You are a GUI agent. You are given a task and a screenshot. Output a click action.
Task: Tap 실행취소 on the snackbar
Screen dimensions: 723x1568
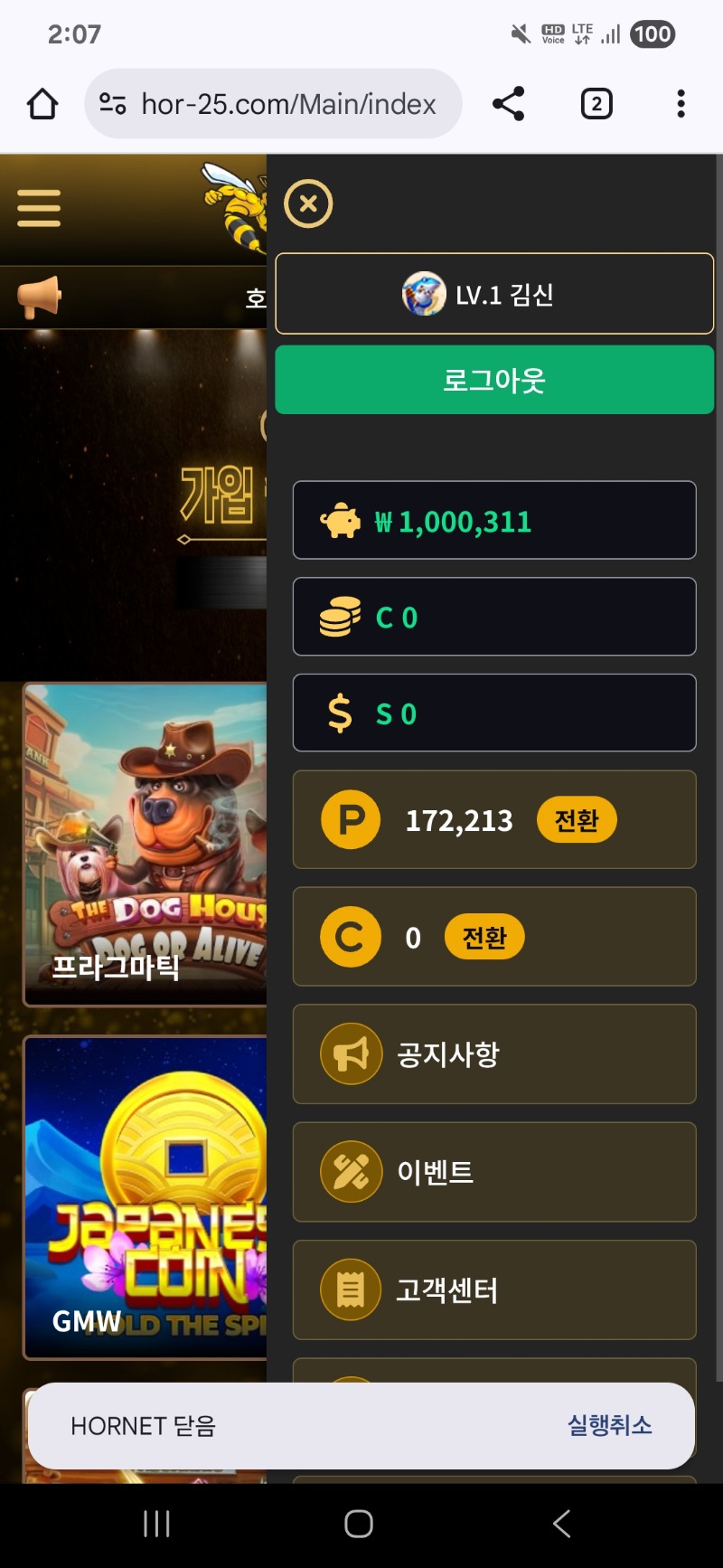click(610, 1426)
